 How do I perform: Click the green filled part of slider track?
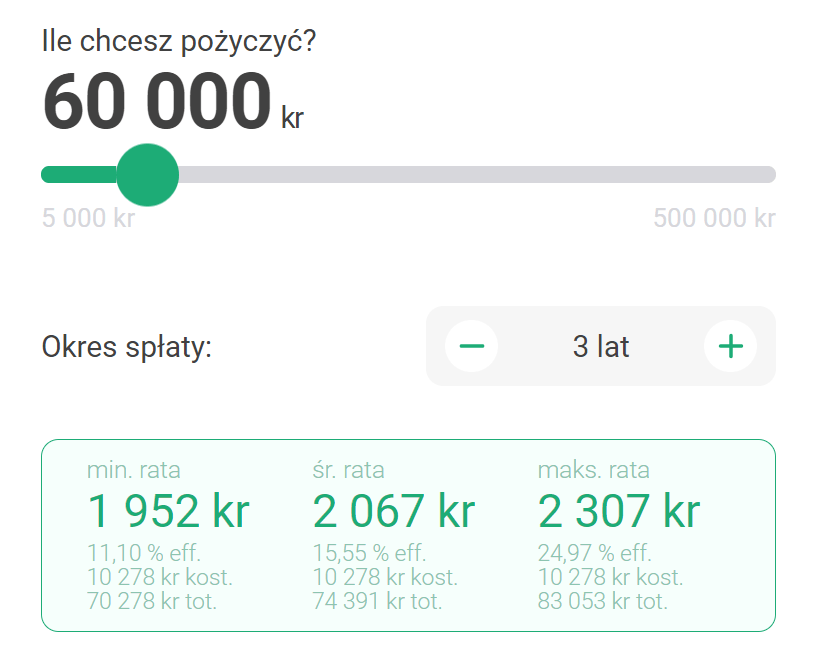(x=79, y=175)
